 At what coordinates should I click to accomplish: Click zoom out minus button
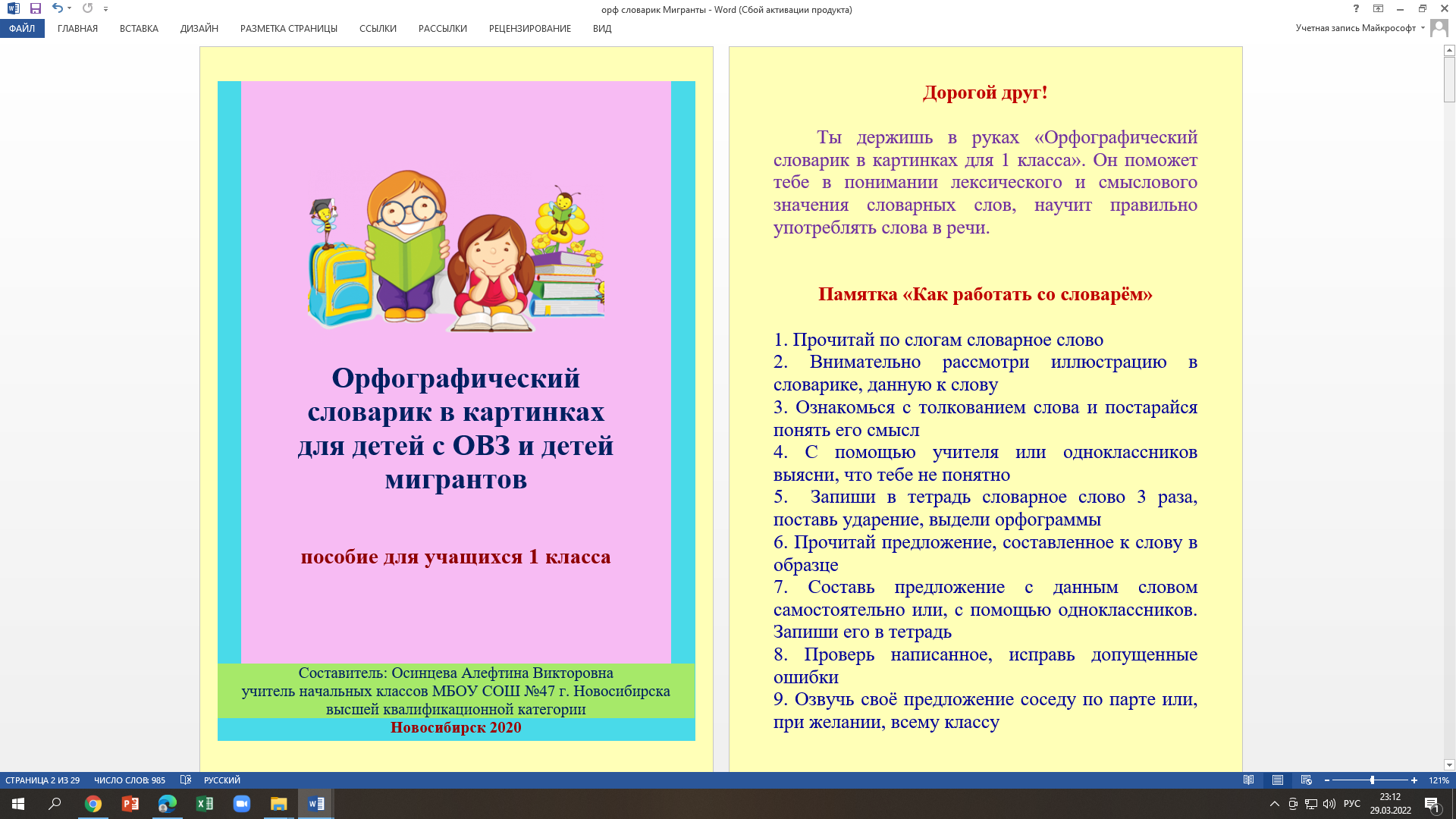[x=1327, y=780]
